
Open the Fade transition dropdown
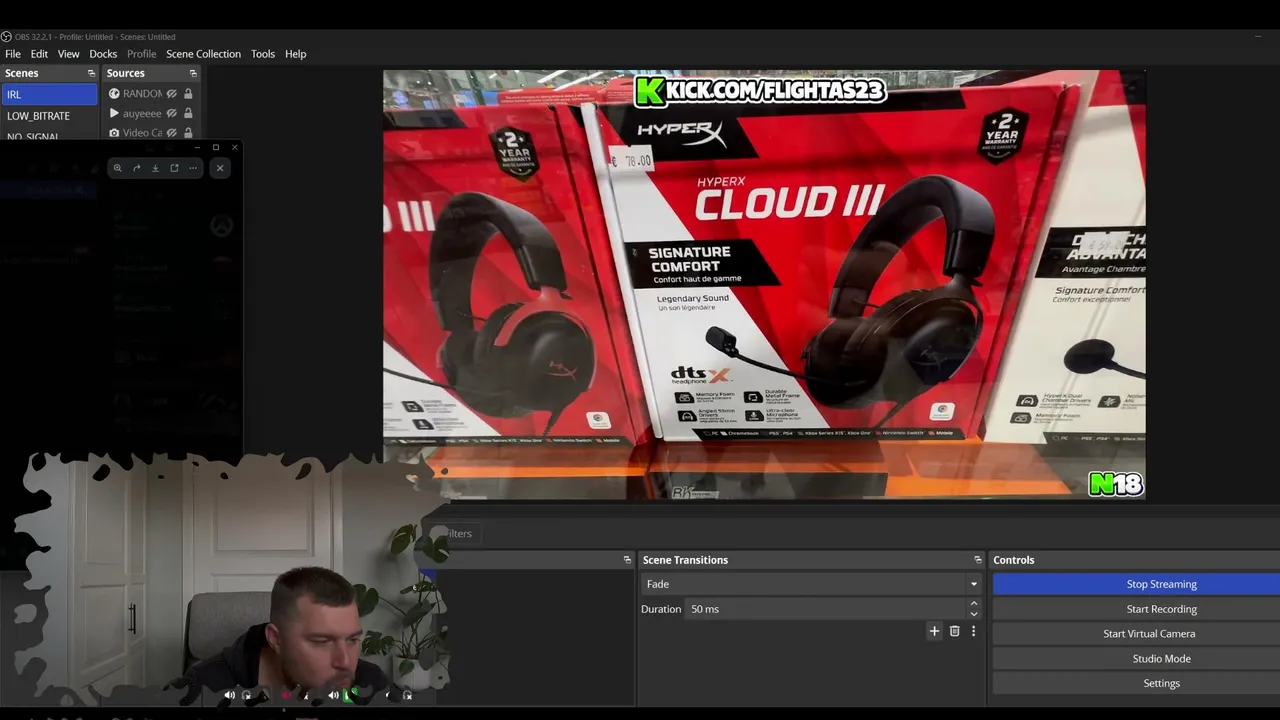tap(811, 584)
